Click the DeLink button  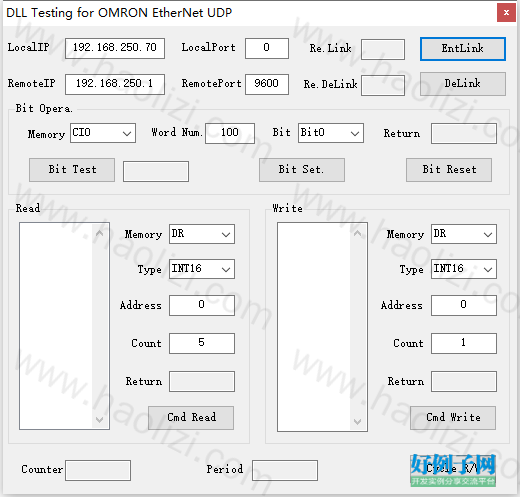tap(463, 84)
